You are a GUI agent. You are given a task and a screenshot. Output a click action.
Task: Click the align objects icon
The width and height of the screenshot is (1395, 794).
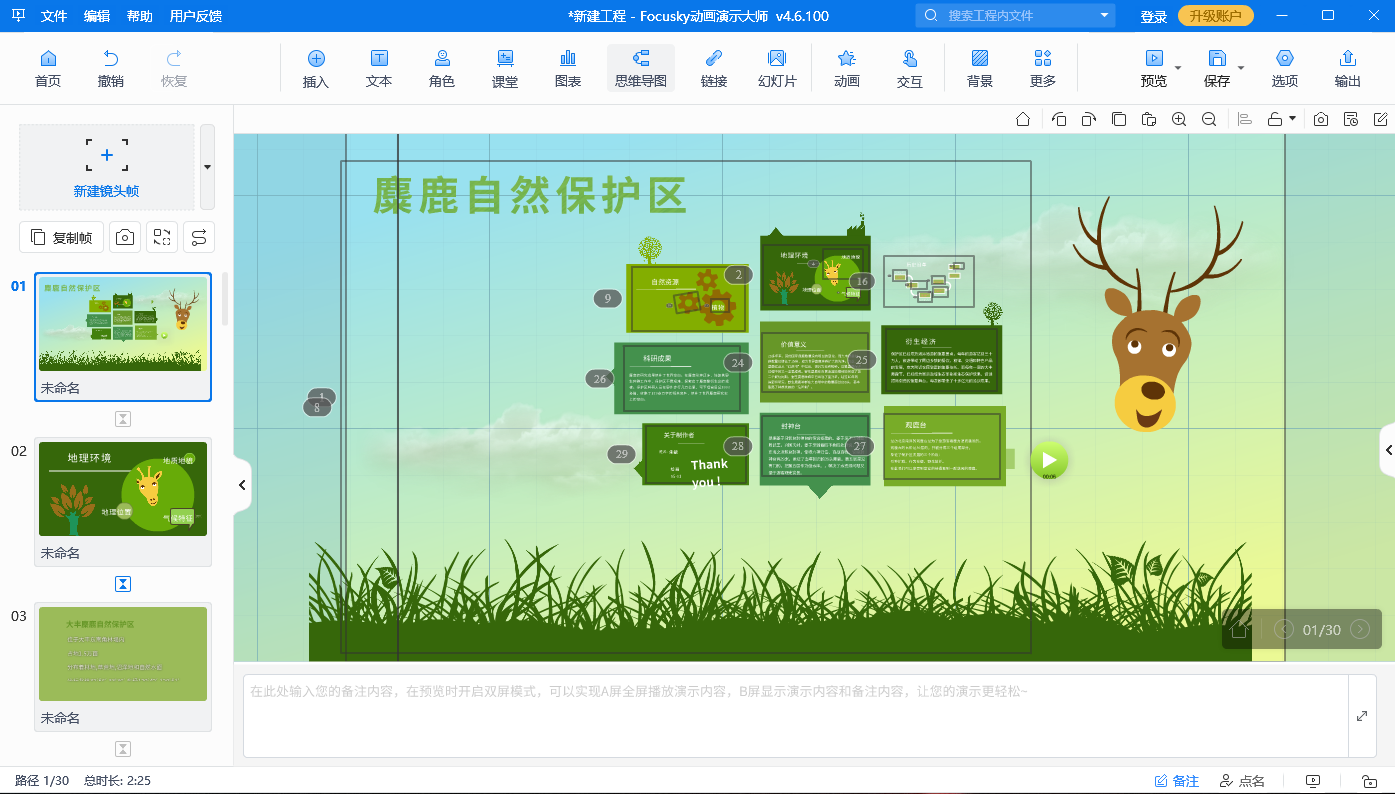point(1245,119)
